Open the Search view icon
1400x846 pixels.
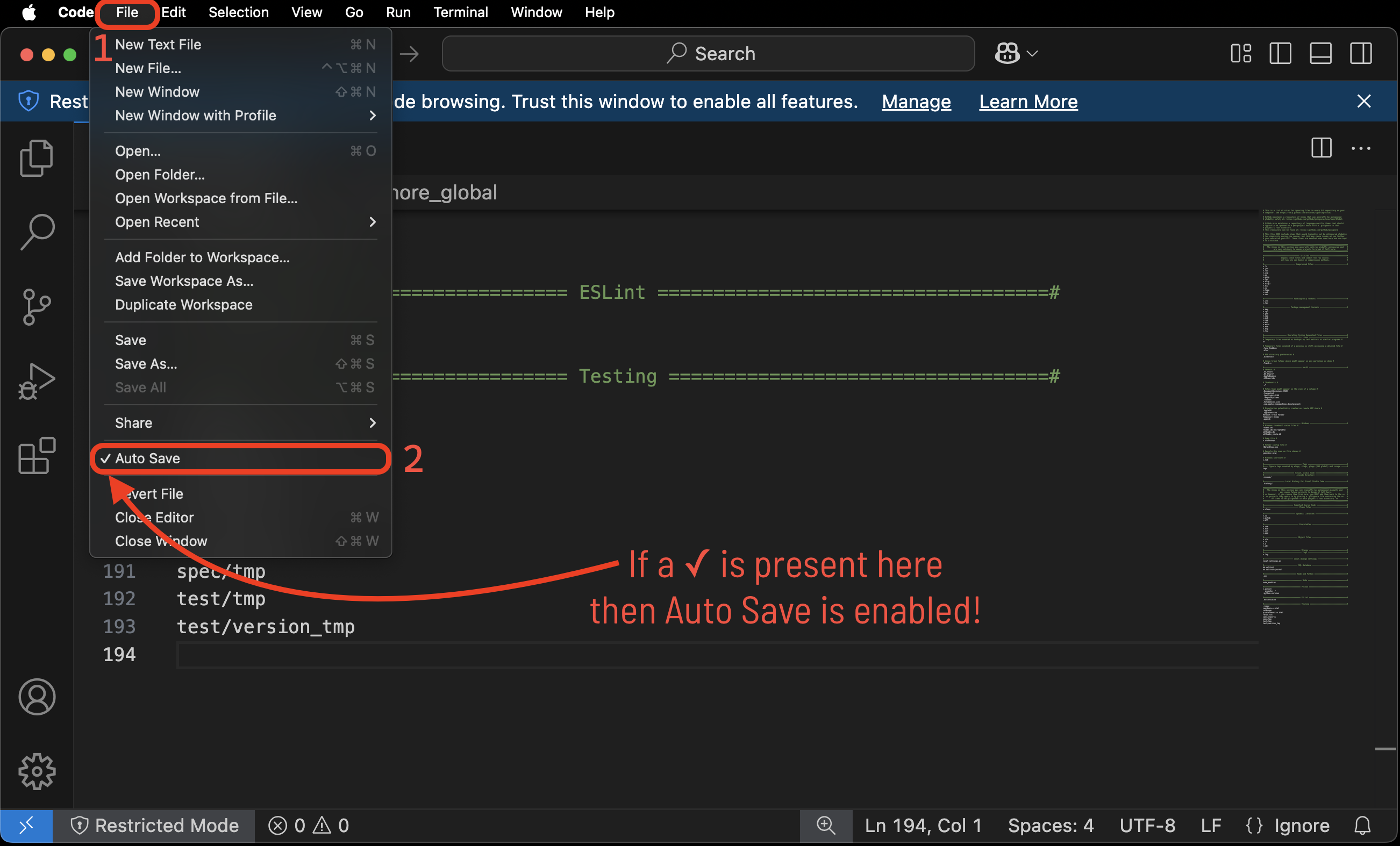tap(37, 231)
